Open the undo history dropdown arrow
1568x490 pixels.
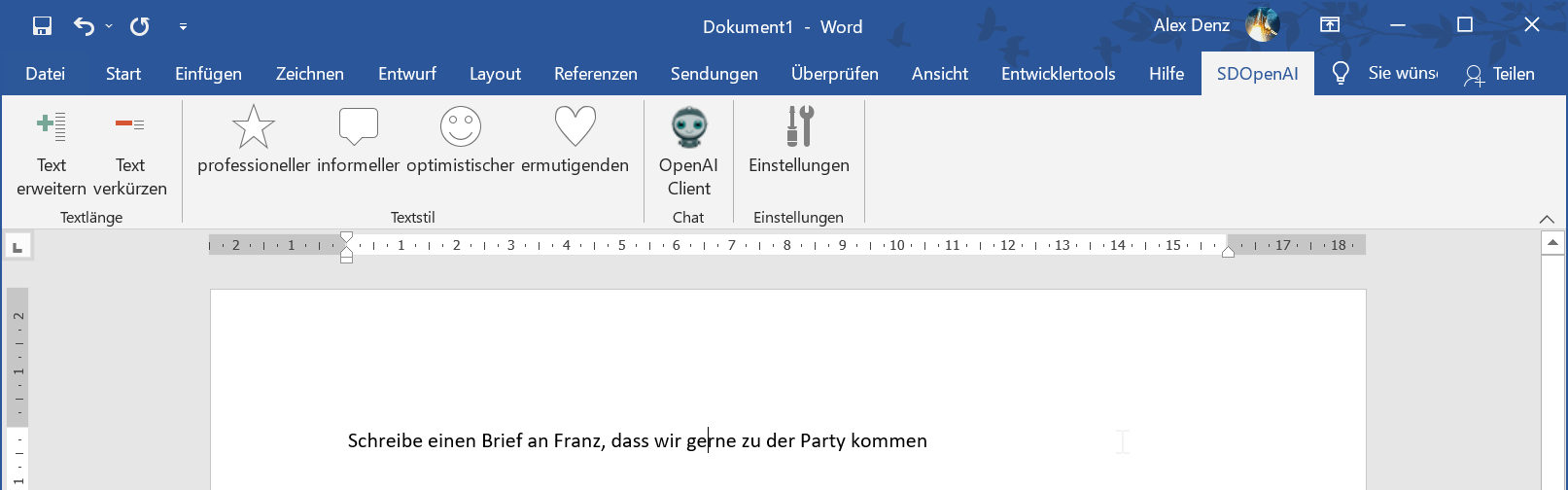coord(109,26)
